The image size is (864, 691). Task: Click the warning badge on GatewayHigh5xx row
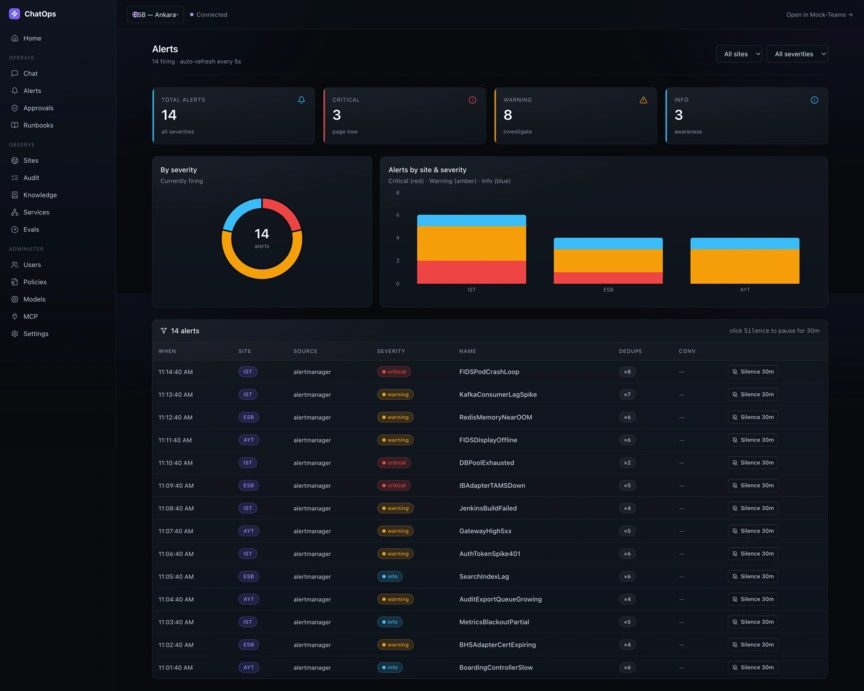click(x=395, y=531)
